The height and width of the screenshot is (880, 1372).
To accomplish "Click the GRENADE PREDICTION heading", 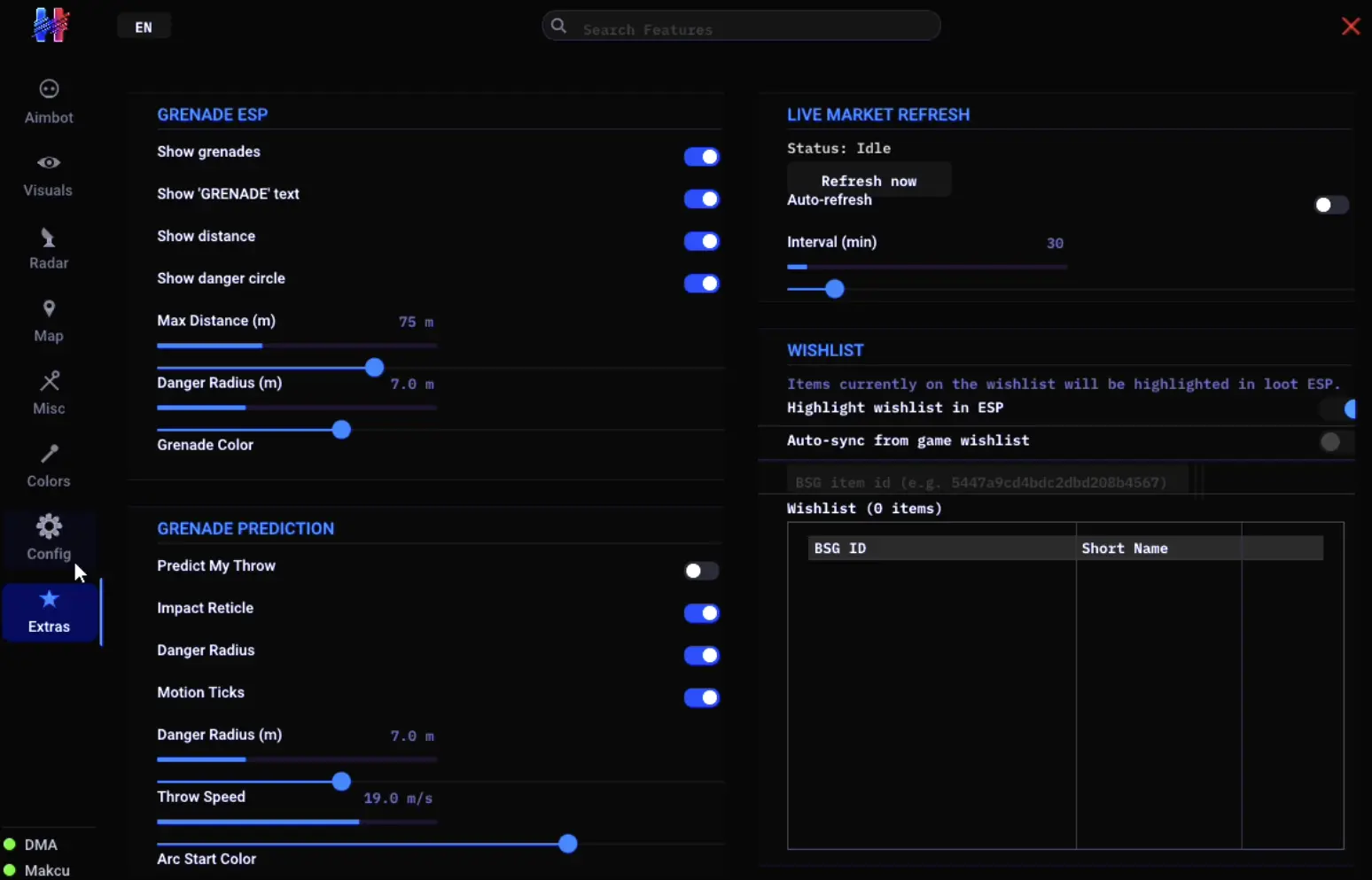I will tap(246, 528).
